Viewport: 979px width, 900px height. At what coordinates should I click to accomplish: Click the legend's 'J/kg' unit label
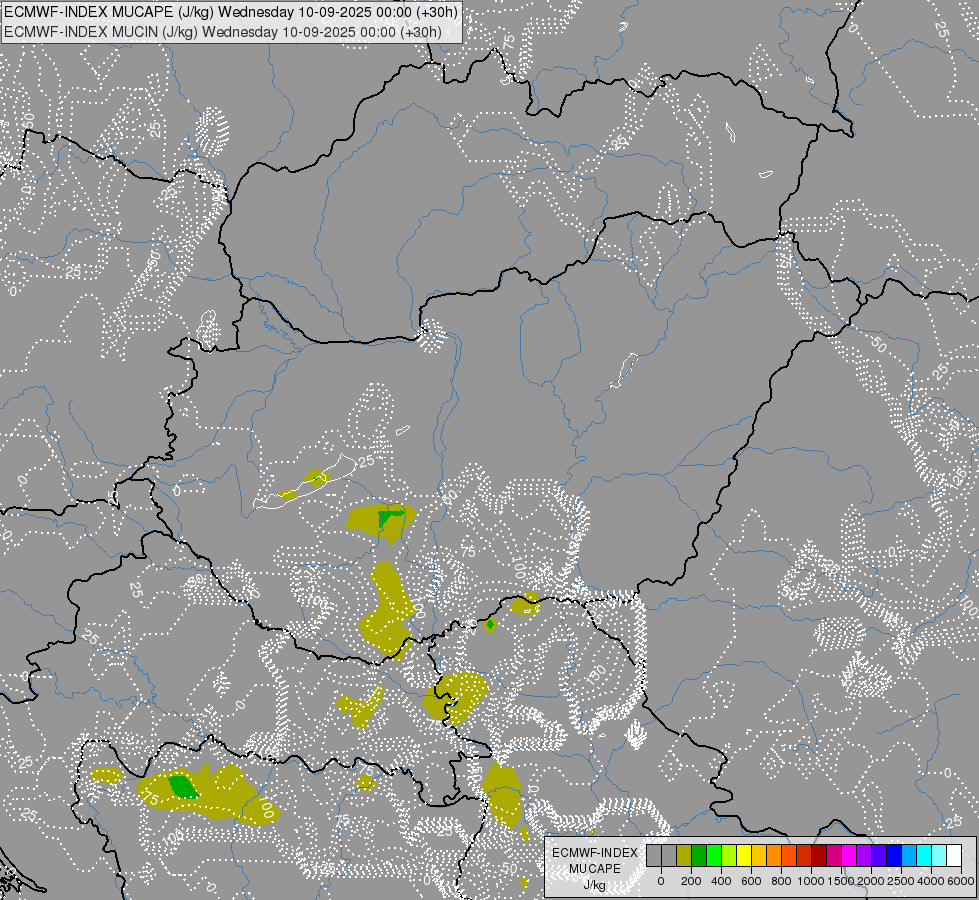(594, 886)
